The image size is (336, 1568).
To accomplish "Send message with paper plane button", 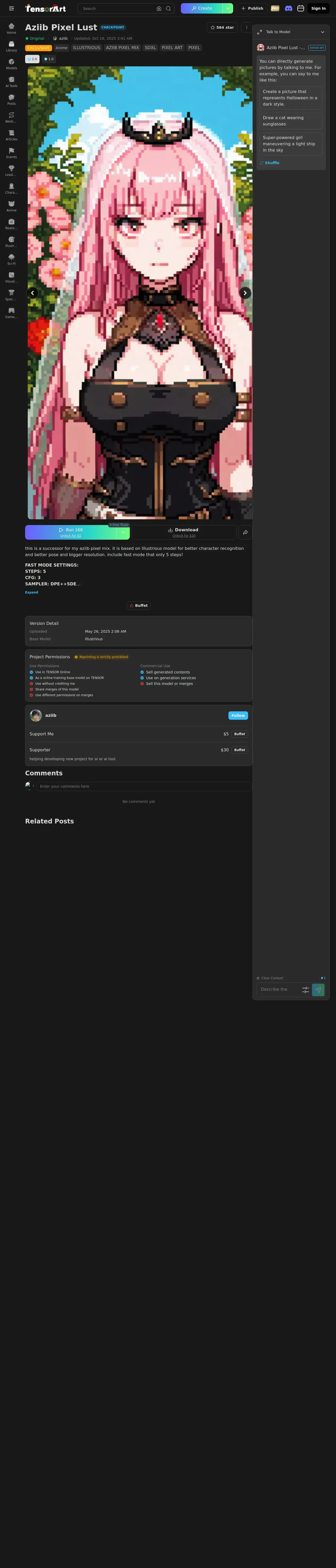I will 318,990.
